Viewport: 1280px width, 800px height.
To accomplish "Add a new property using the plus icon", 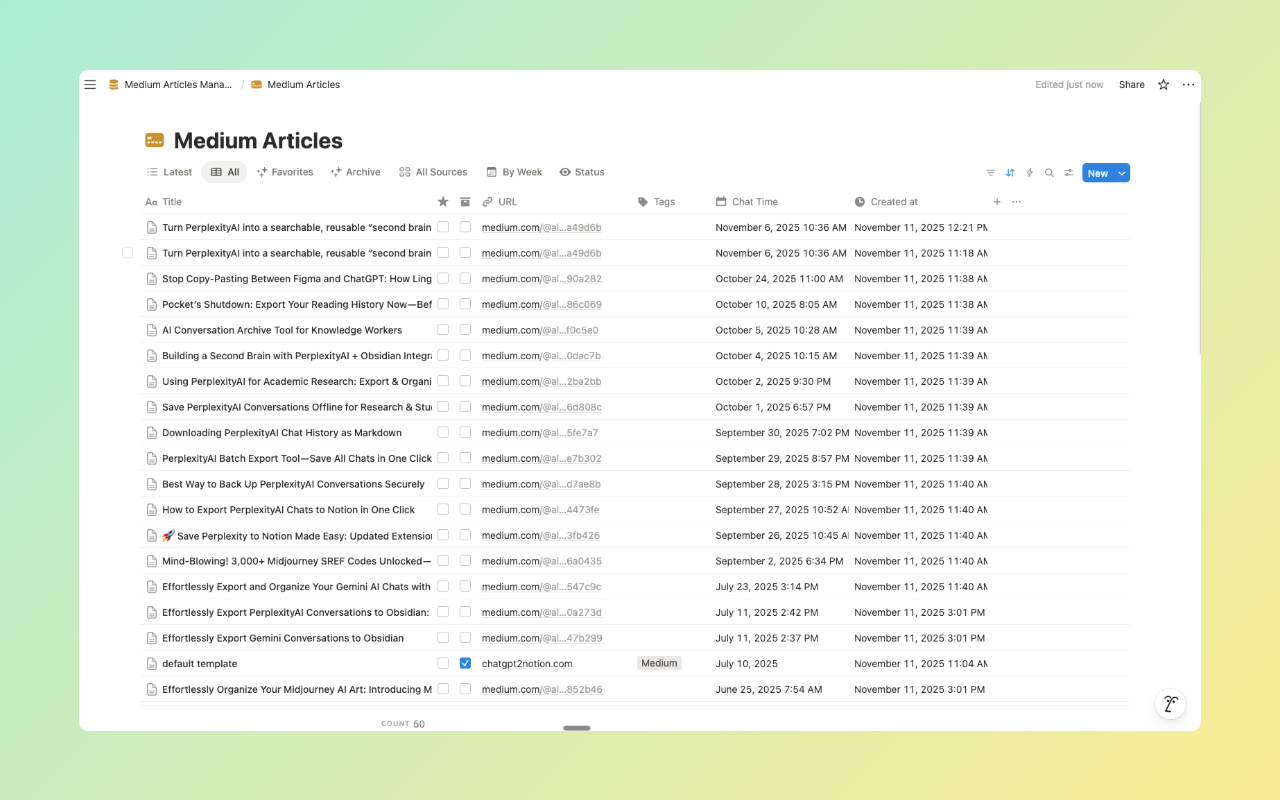I will 997,201.
